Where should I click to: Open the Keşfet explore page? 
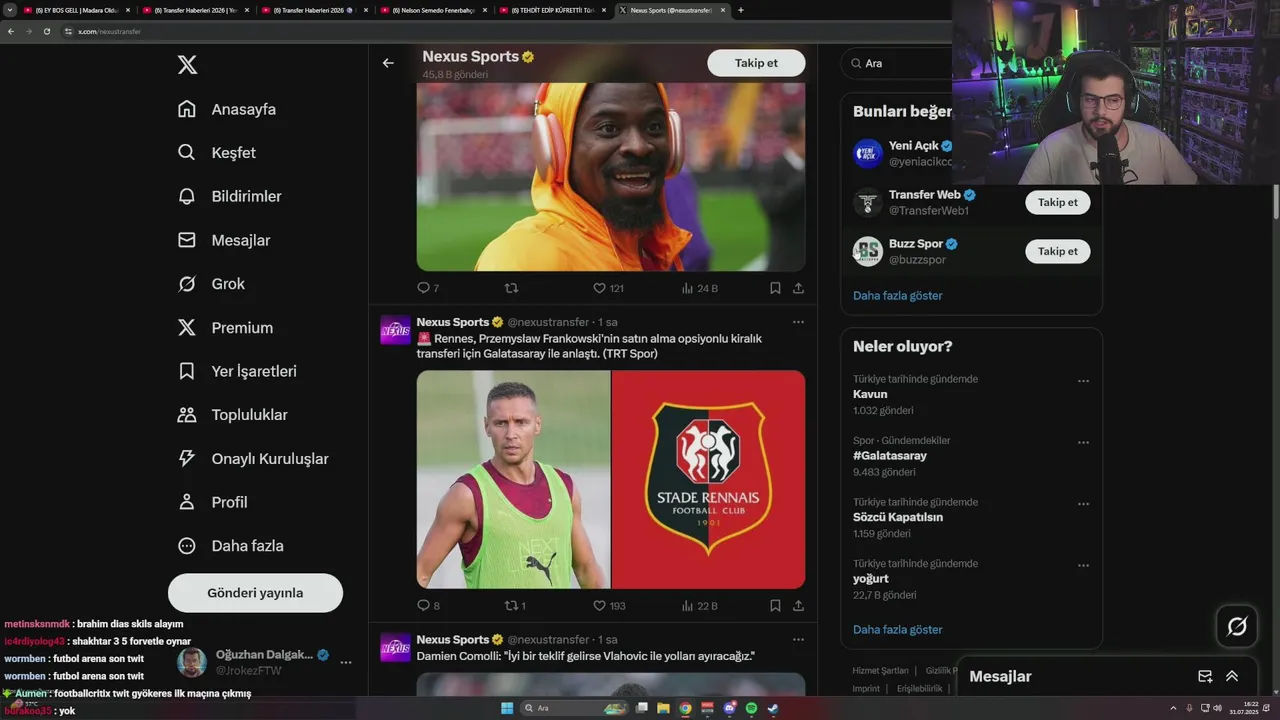216,153
